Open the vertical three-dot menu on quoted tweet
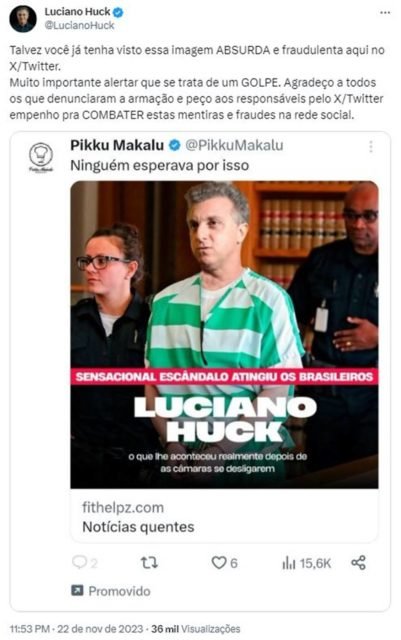The image size is (401, 640). click(371, 147)
